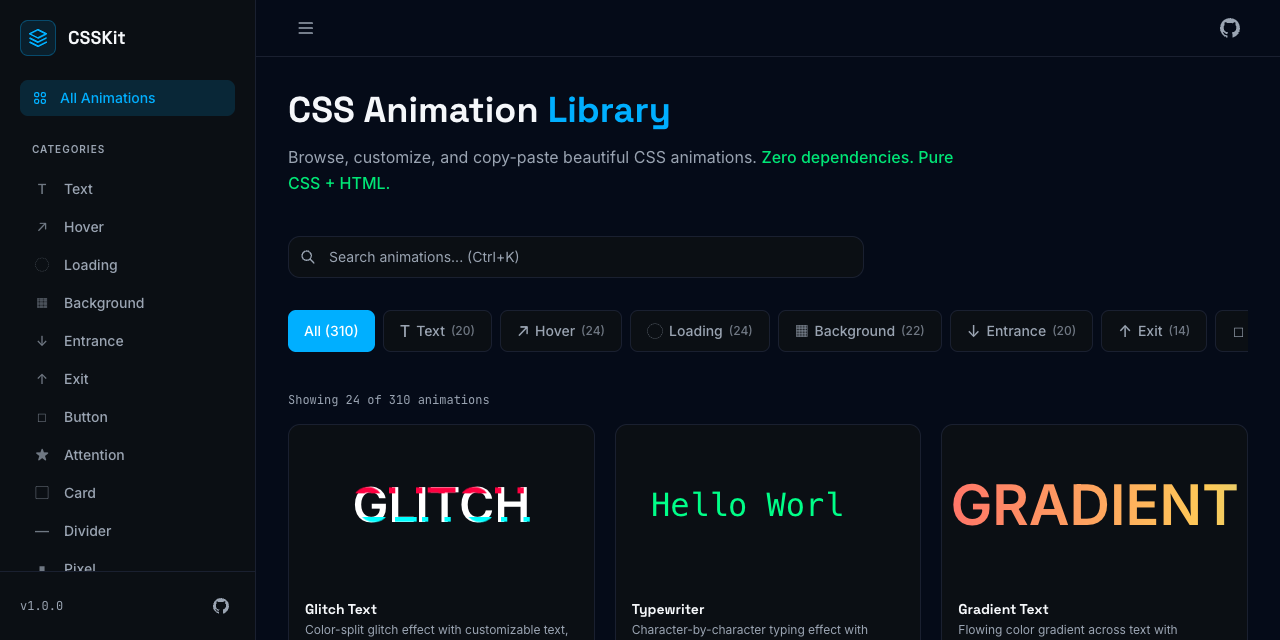The image size is (1280, 640).
Task: Filter by Entrance (20) tab
Action: pos(1021,331)
